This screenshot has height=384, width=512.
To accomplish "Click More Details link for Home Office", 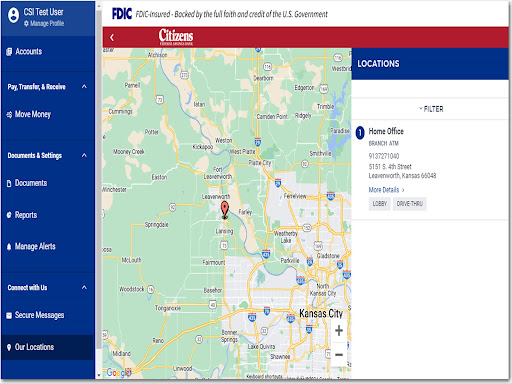I will pos(386,190).
